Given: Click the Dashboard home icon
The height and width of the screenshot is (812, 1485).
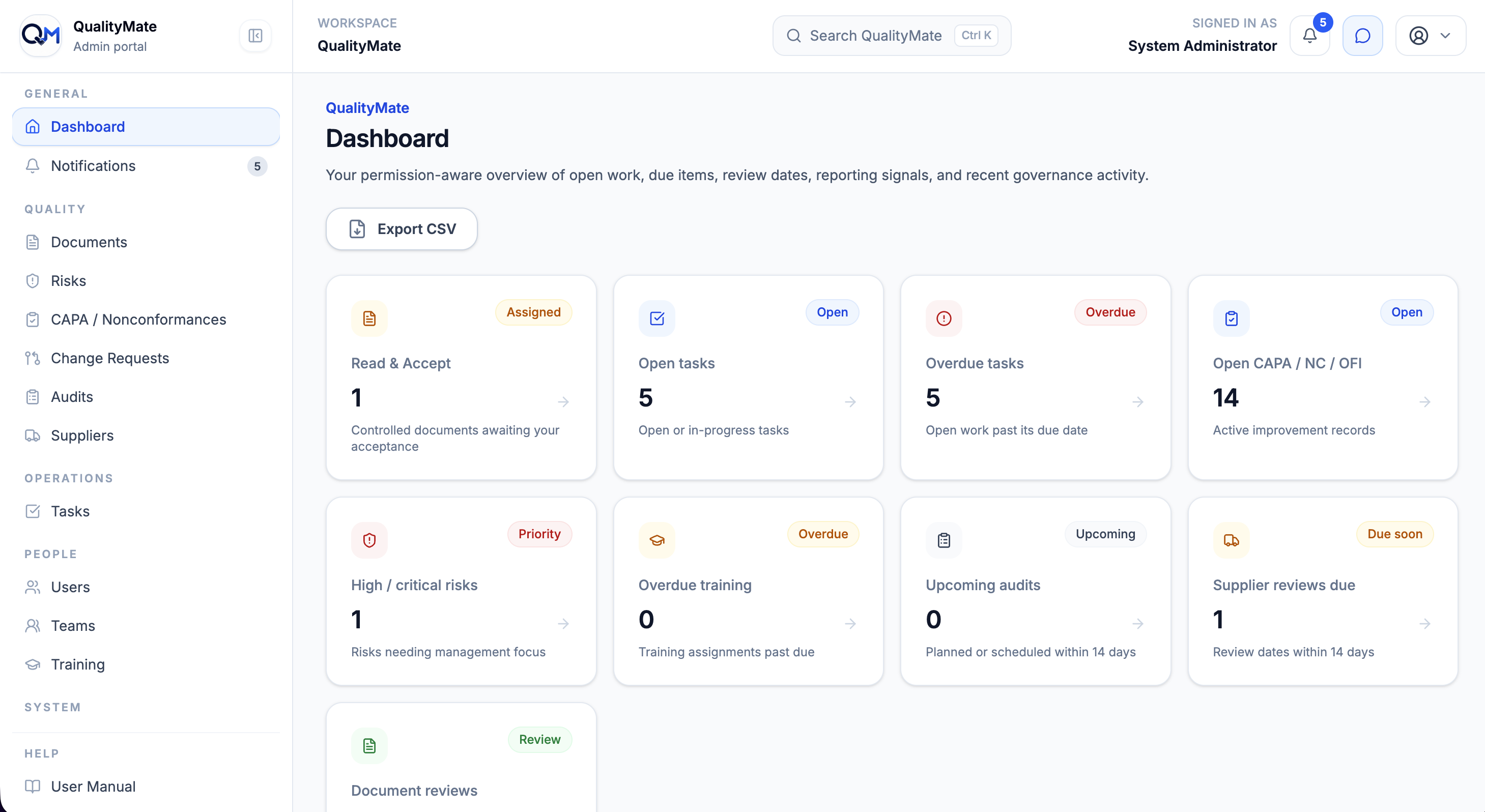Looking at the screenshot, I should tap(33, 126).
